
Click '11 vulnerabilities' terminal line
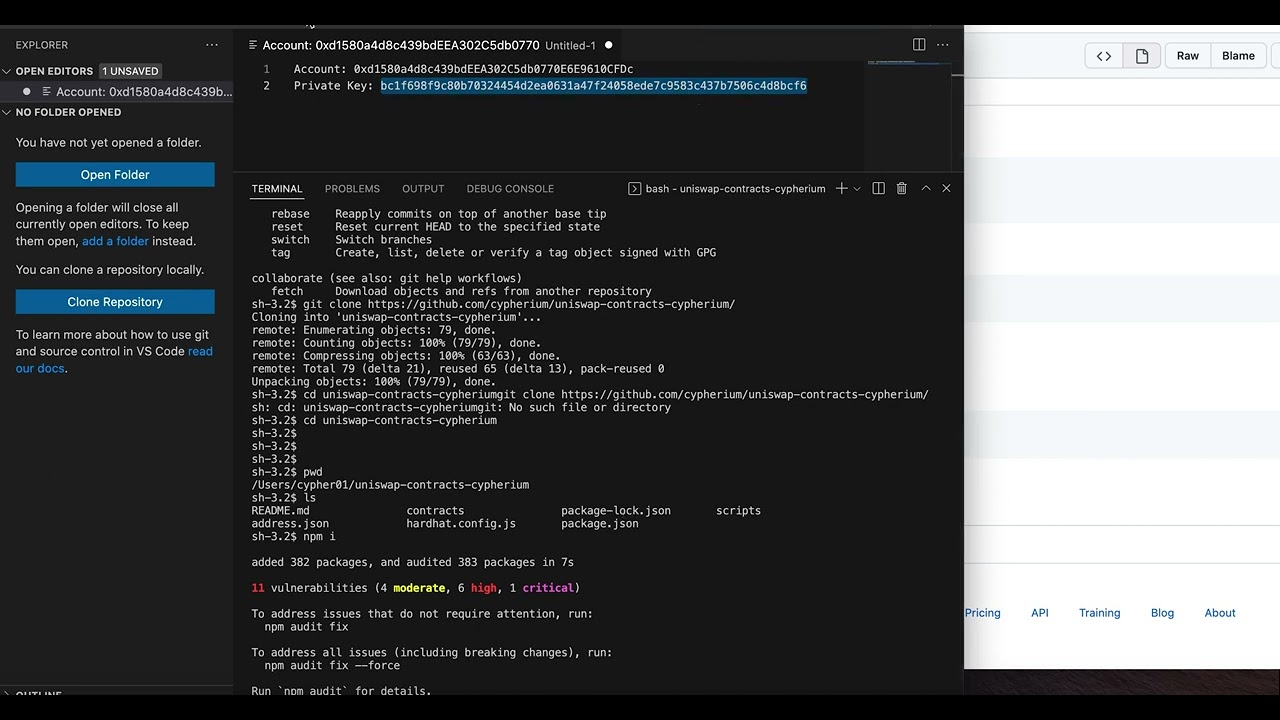(416, 588)
